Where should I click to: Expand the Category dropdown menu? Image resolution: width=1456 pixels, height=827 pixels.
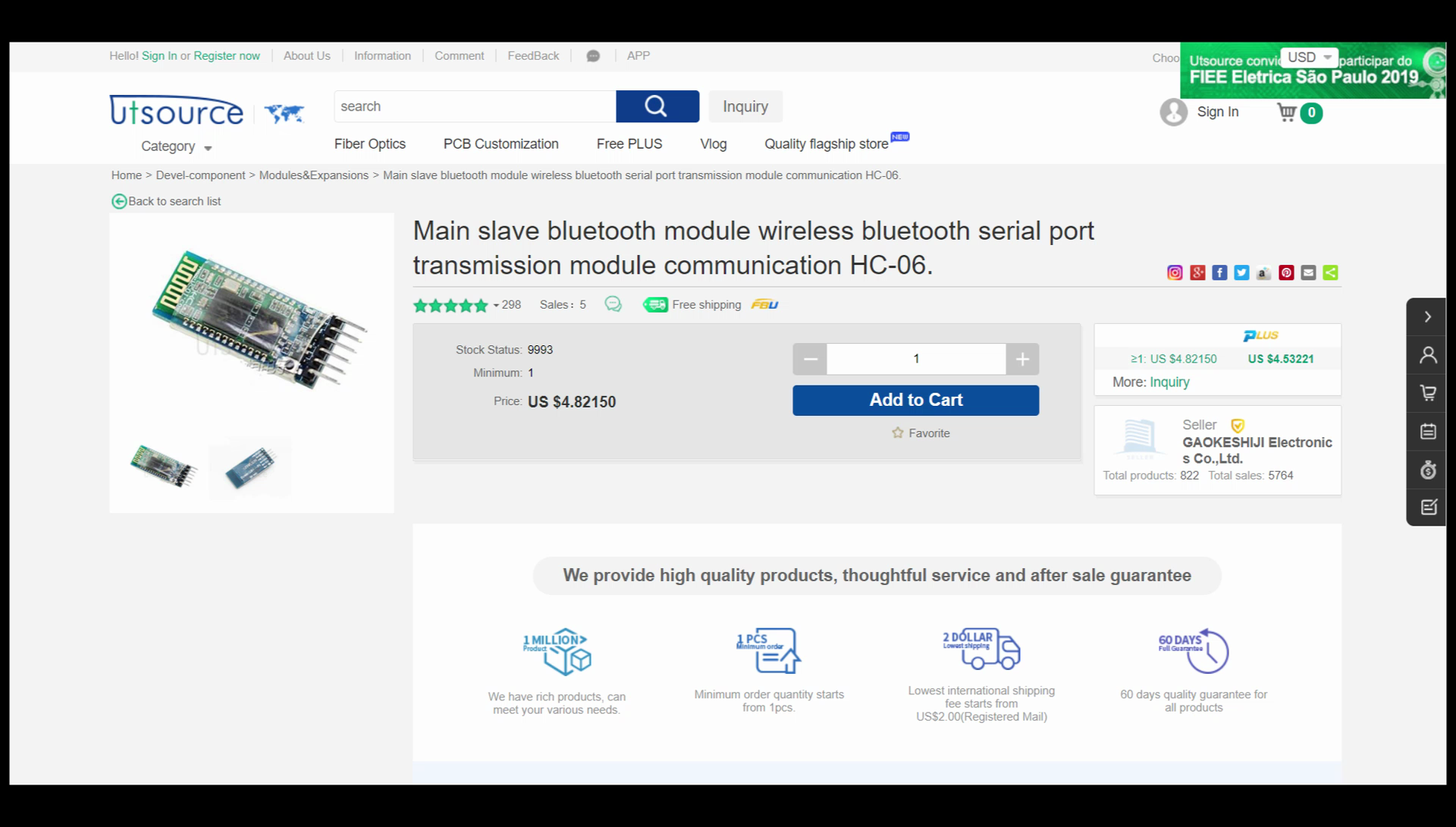pos(176,146)
